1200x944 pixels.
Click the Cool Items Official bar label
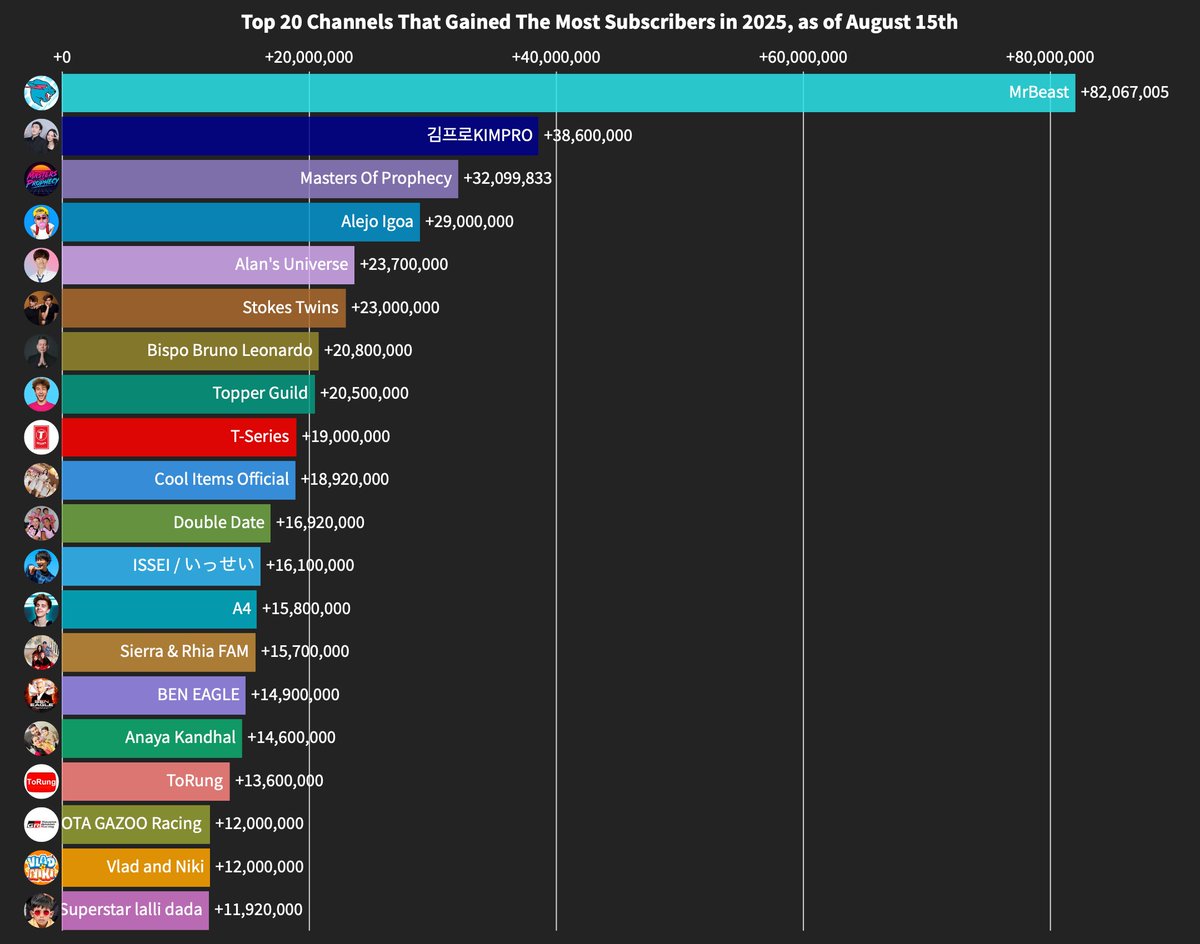tap(222, 479)
